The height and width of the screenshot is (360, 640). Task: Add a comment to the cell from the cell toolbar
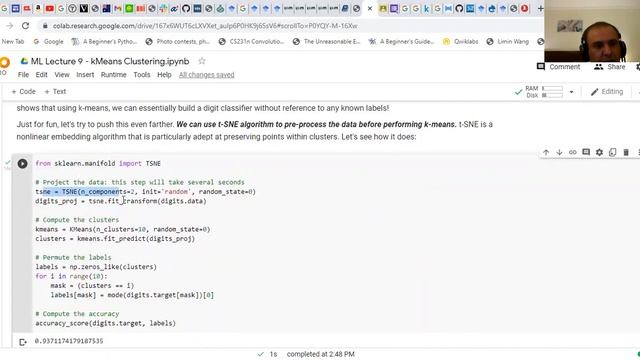tap(586, 152)
